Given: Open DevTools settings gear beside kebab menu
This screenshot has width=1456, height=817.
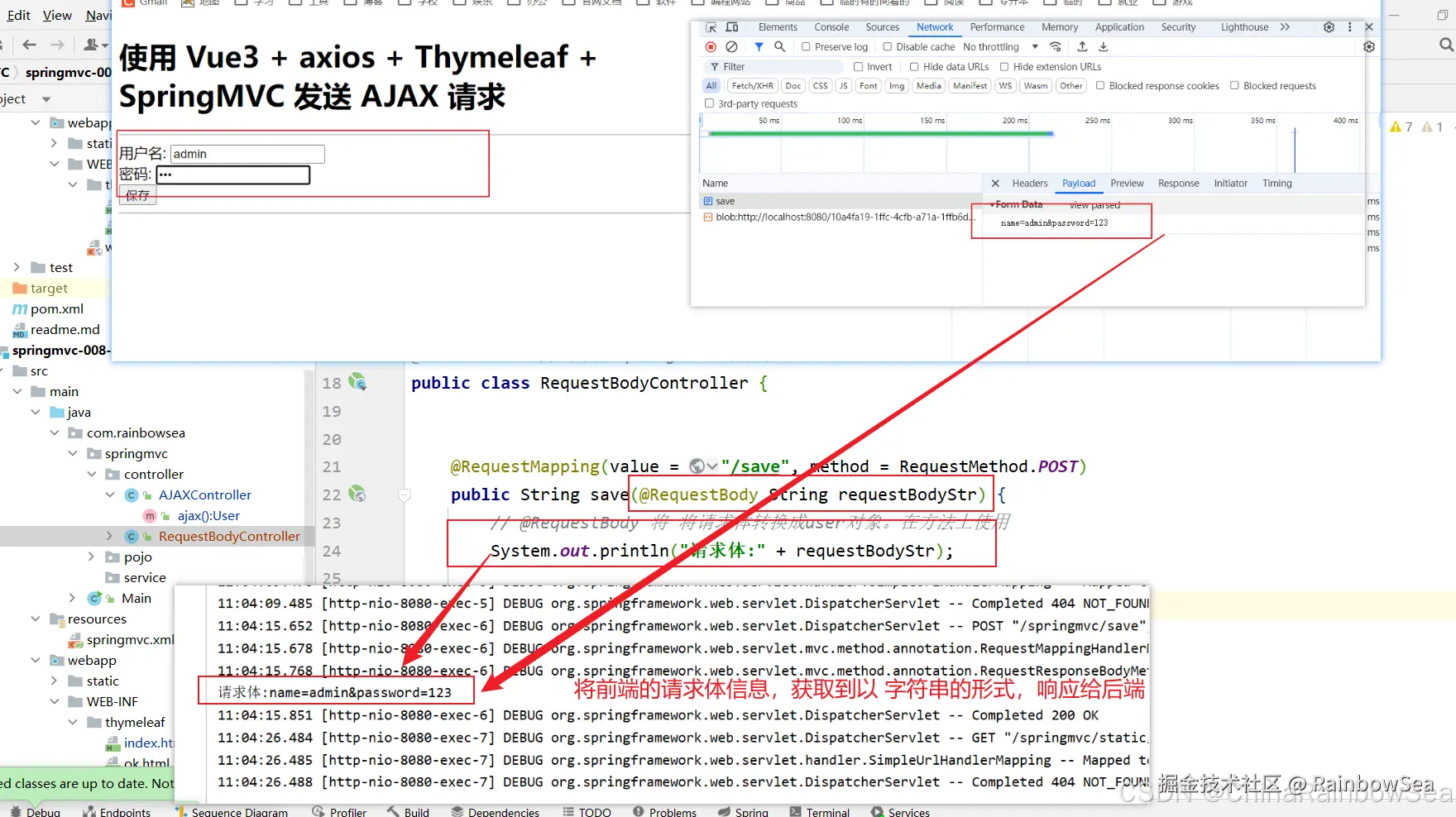Looking at the screenshot, I should point(1329,27).
